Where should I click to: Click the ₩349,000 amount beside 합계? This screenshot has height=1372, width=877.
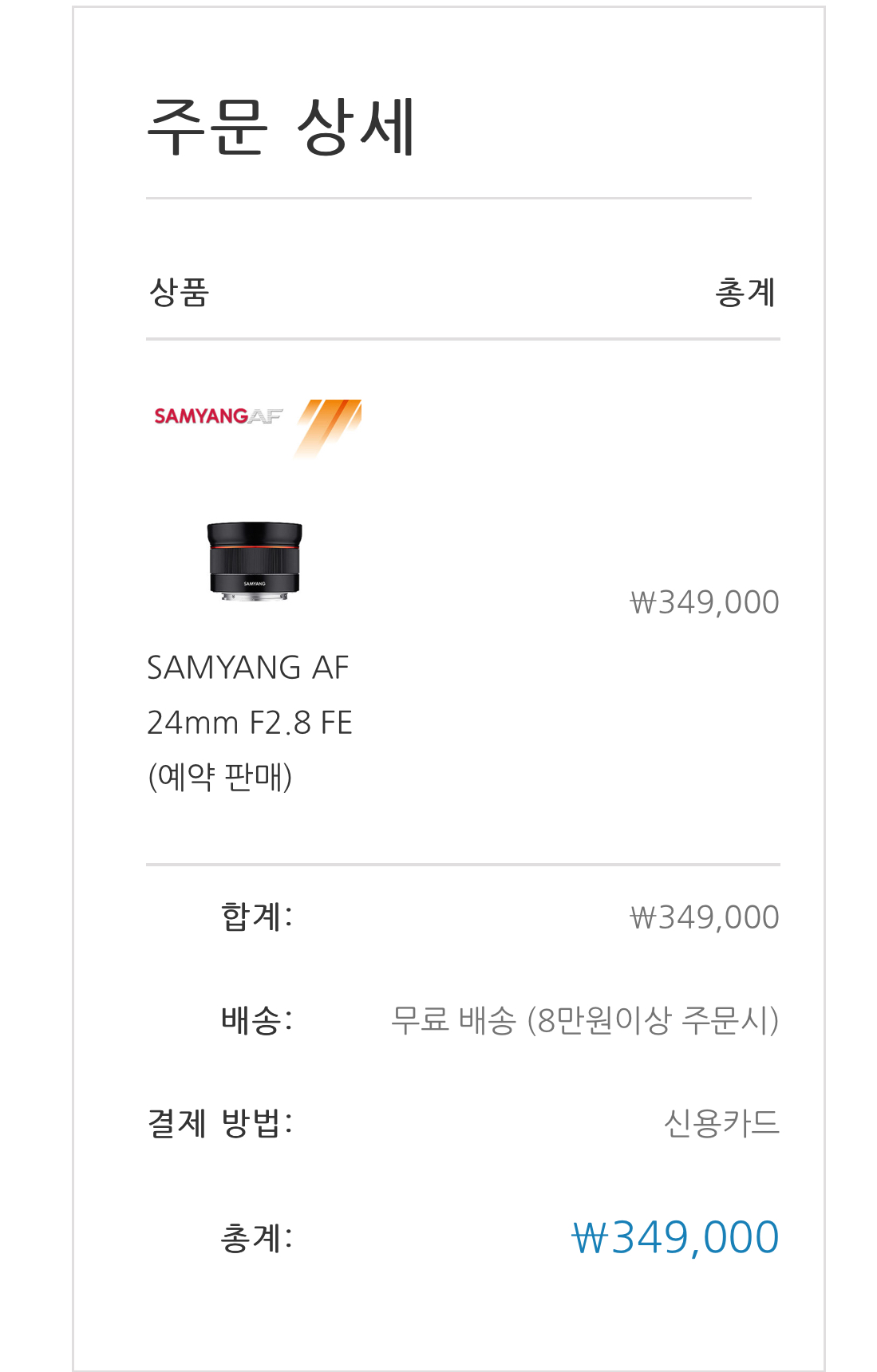pos(704,917)
